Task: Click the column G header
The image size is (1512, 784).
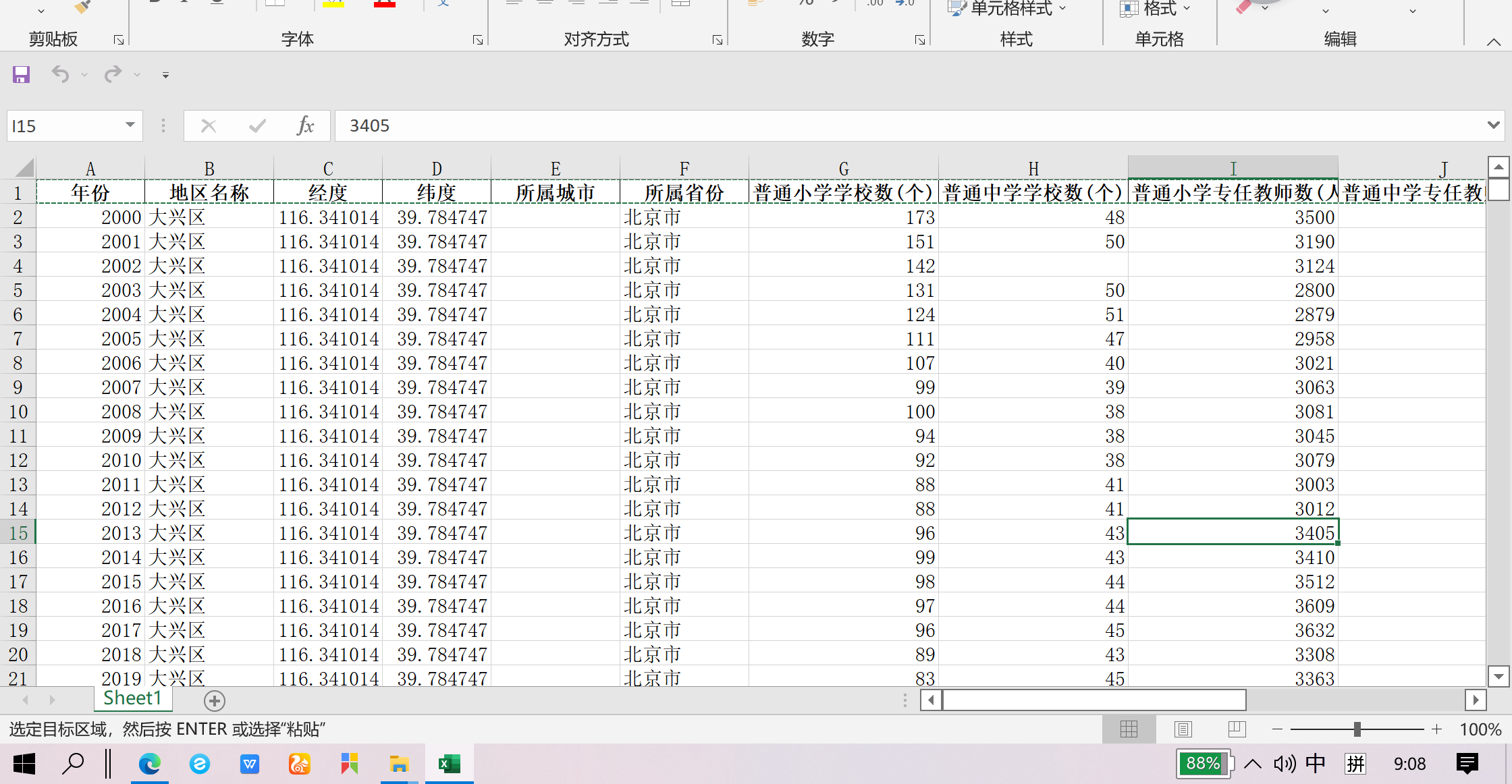Action: click(843, 169)
